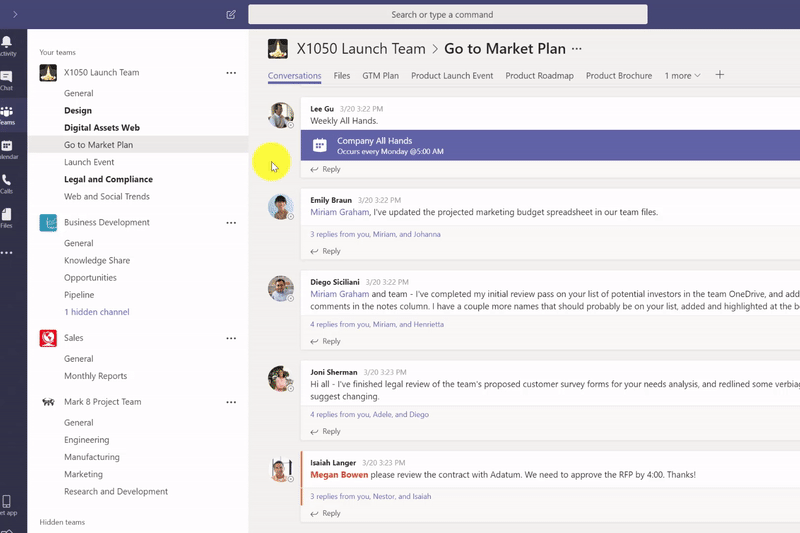Viewport: 800px width, 533px height.
Task: Open Company All Hands calendar icon
Action: click(320, 145)
